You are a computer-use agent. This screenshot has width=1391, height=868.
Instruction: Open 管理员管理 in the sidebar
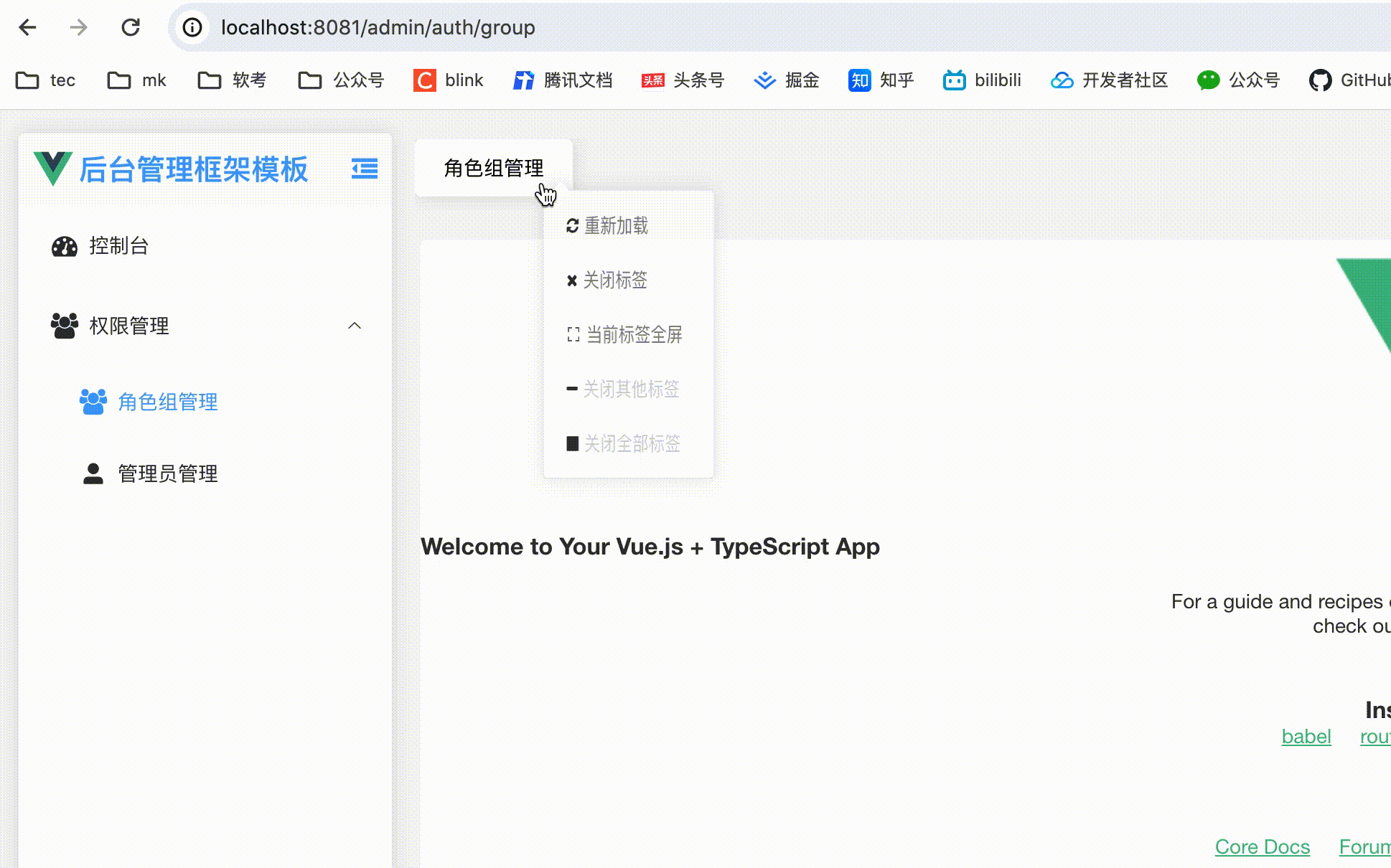pos(167,473)
